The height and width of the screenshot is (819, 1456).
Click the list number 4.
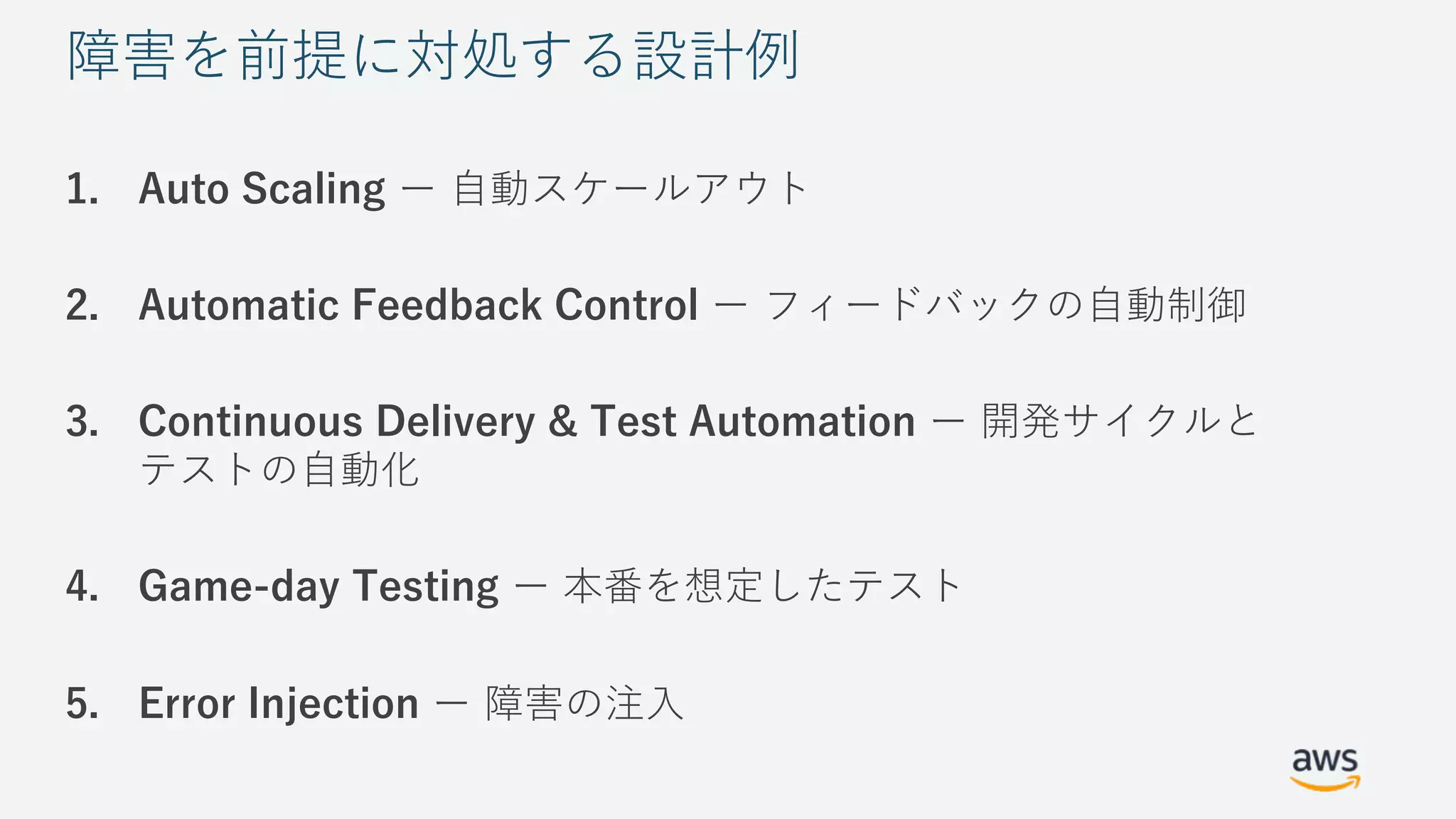(x=82, y=587)
